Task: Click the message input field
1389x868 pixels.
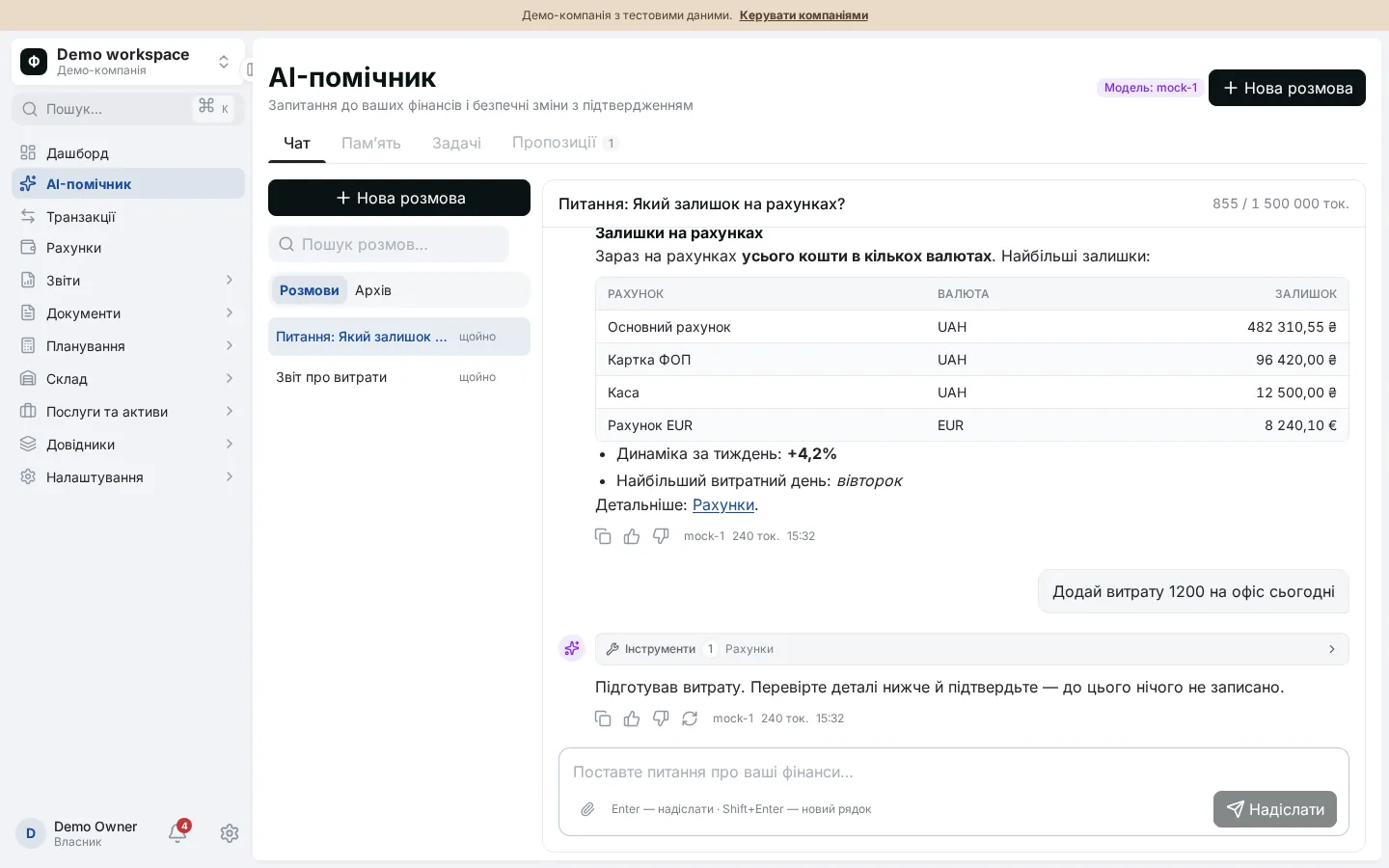Action: [x=953, y=772]
